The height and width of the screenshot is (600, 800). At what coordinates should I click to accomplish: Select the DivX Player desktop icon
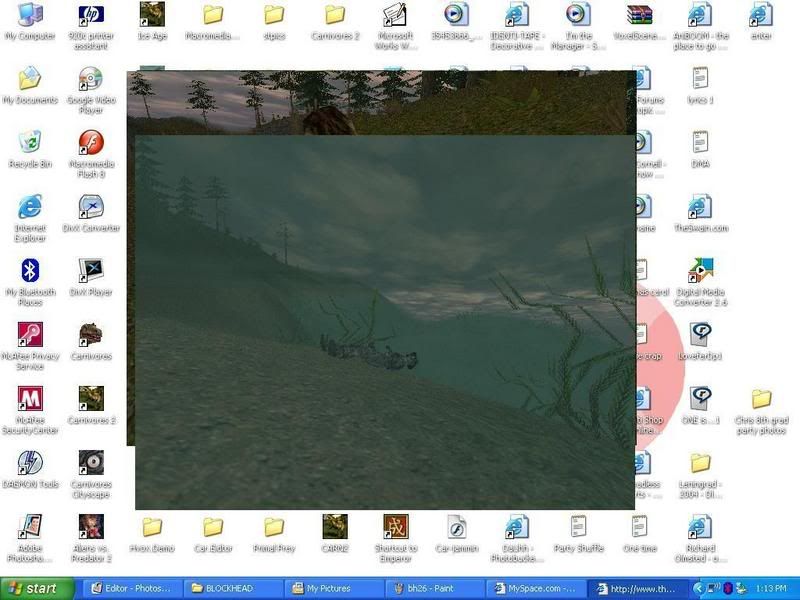[91, 271]
